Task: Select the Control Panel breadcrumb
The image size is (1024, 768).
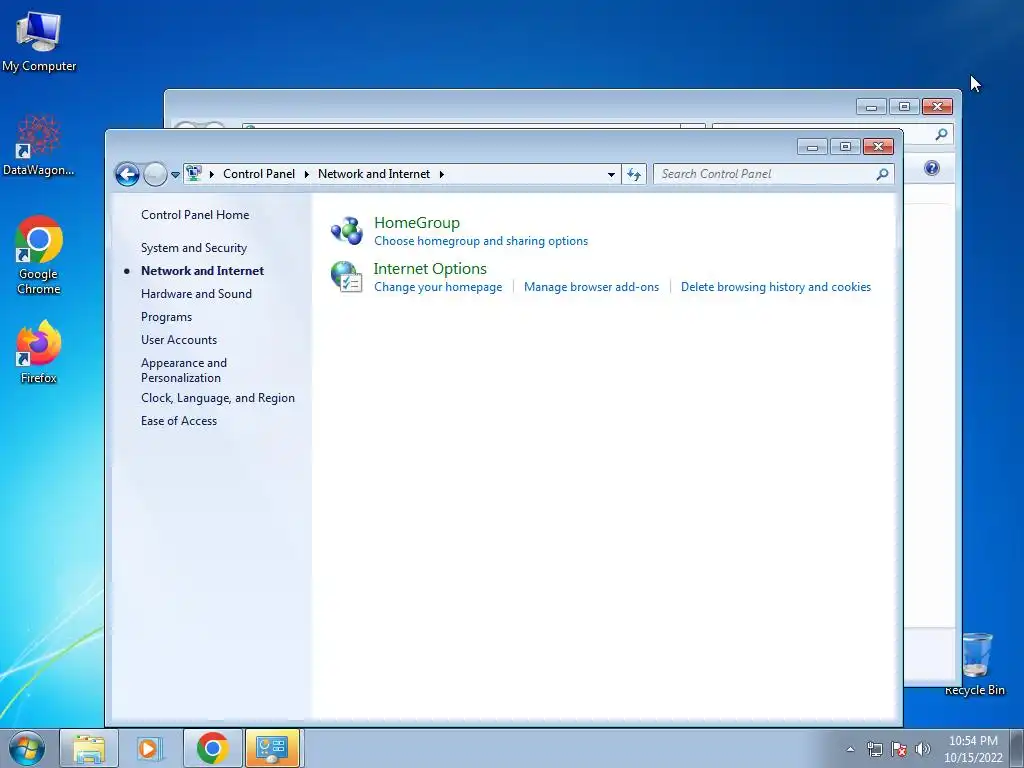Action: (x=259, y=174)
